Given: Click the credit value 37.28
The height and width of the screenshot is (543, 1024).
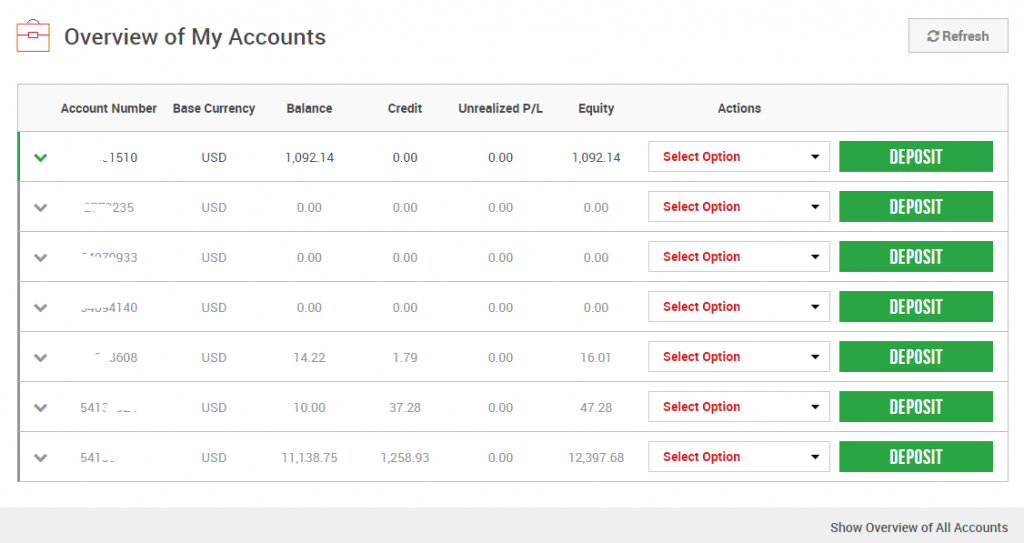Looking at the screenshot, I should tap(405, 408).
